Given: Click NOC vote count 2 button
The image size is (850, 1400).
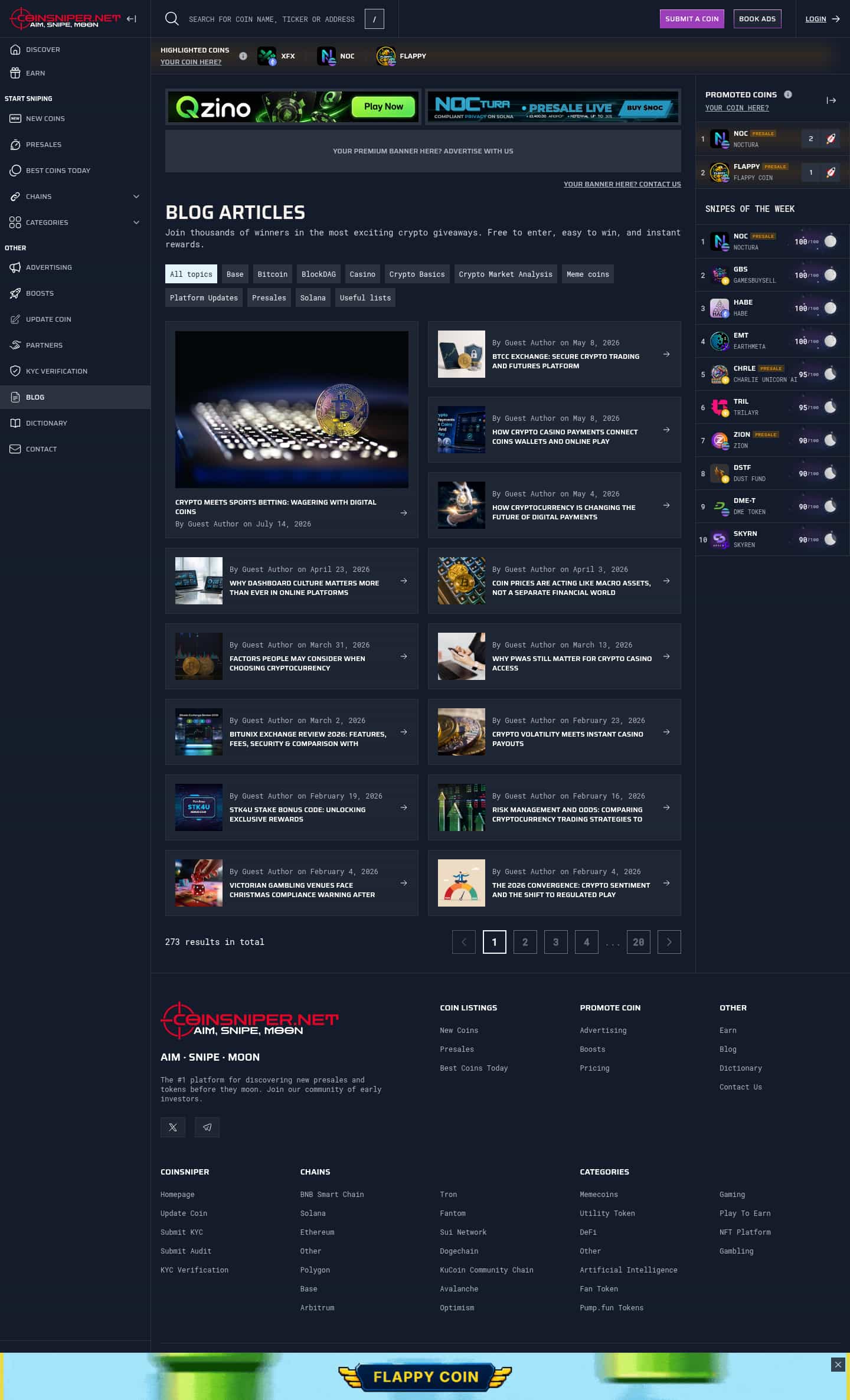Looking at the screenshot, I should (x=810, y=139).
